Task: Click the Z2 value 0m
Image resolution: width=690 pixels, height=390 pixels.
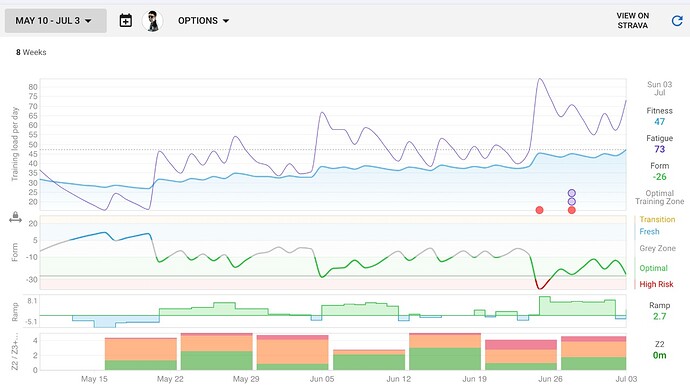Action: (659, 355)
